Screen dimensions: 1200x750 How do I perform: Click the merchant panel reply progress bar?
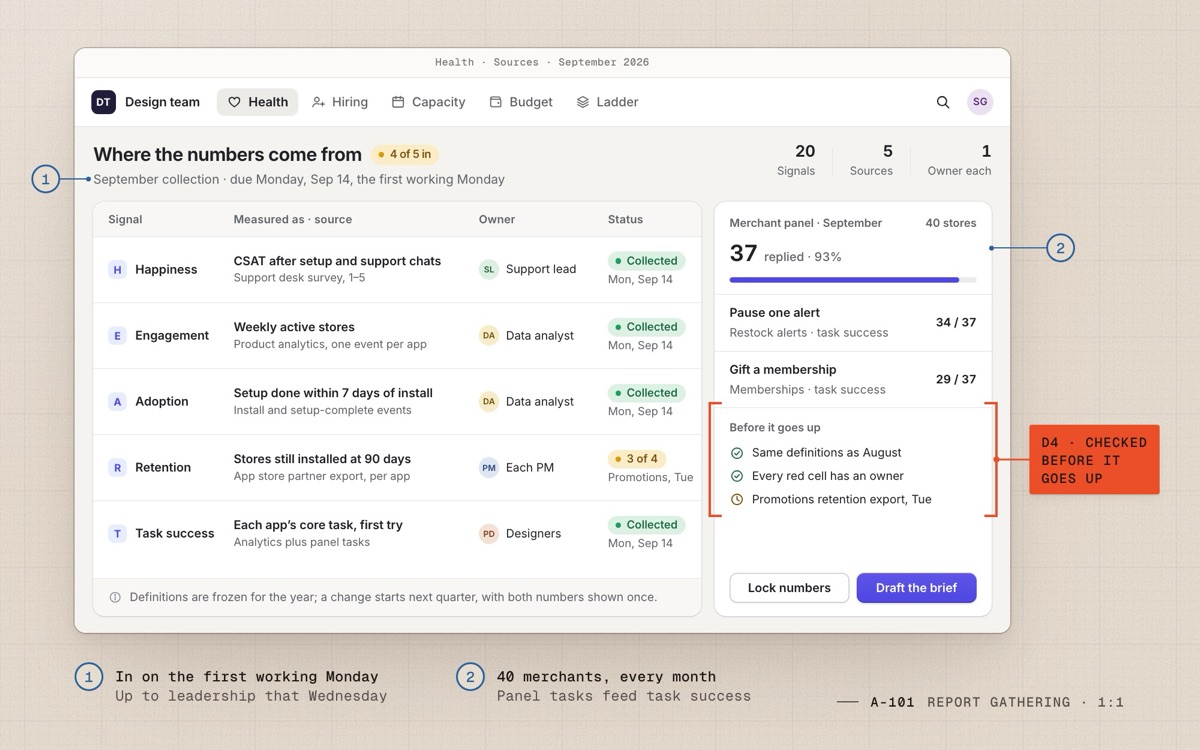(853, 280)
